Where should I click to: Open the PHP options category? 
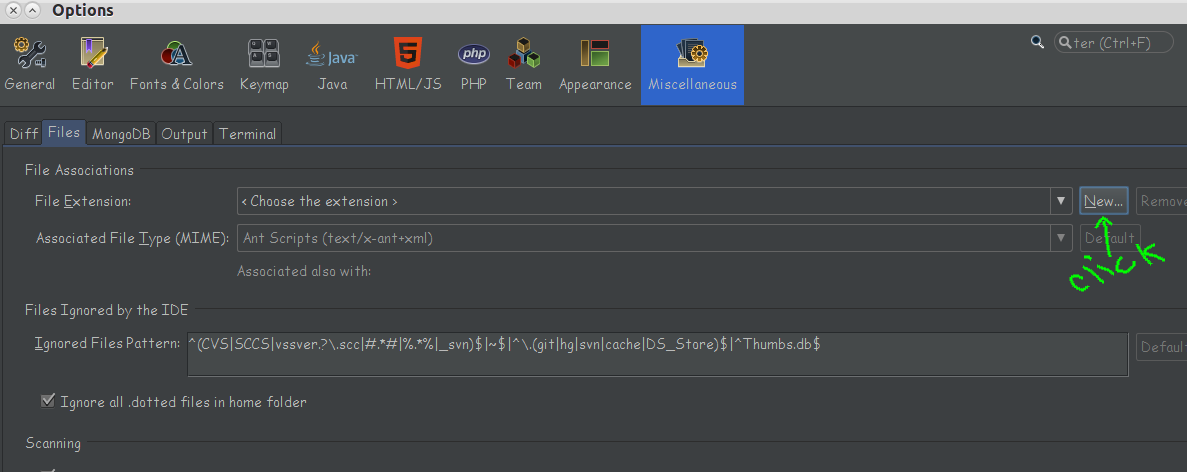(x=474, y=65)
